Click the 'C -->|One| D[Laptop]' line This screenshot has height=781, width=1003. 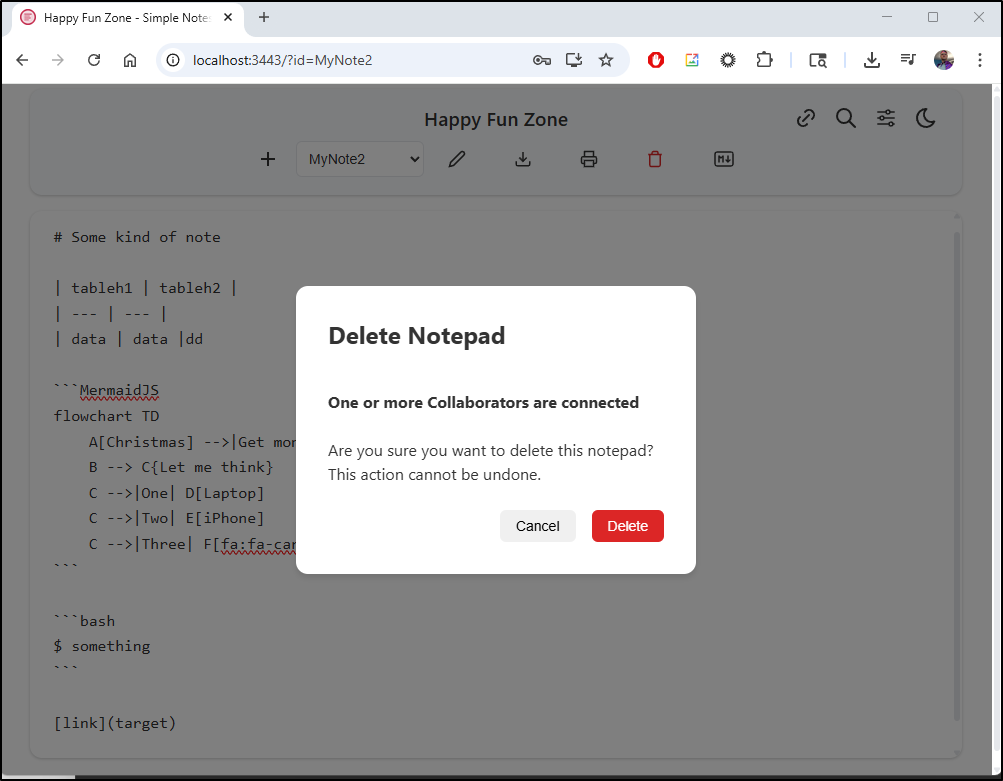click(176, 493)
